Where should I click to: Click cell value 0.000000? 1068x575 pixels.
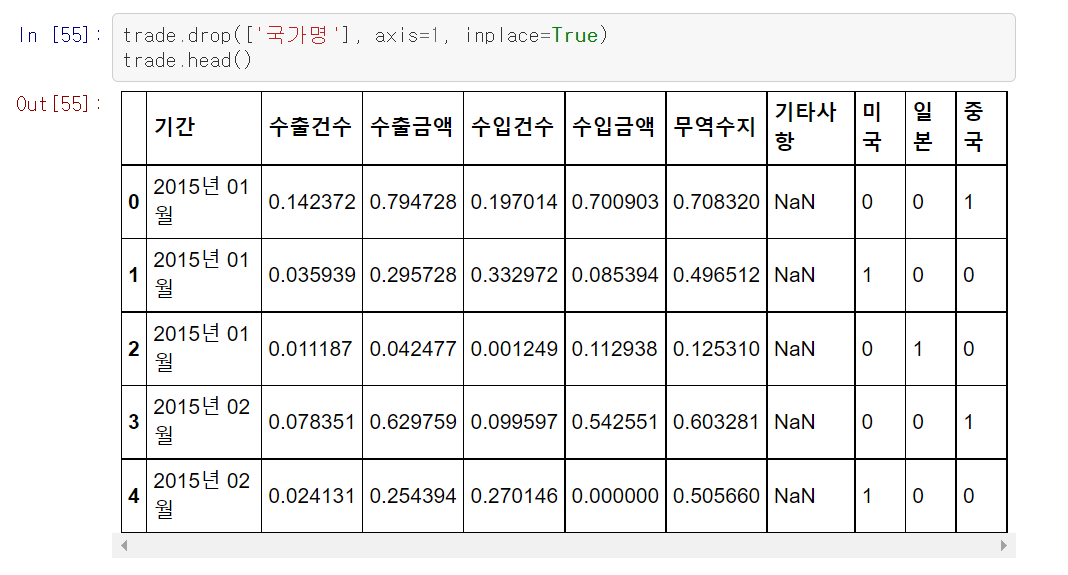tap(615, 496)
